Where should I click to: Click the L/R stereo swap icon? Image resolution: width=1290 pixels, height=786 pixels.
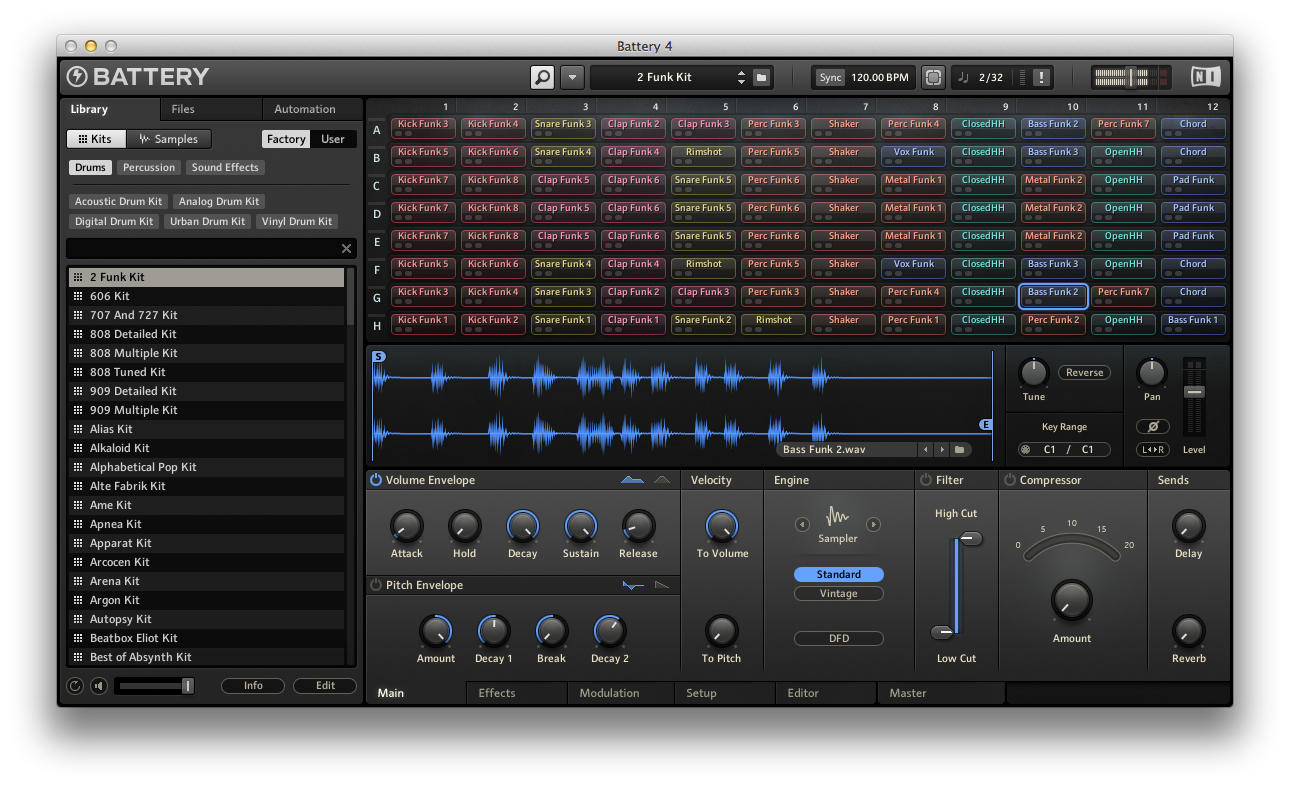pos(1152,449)
